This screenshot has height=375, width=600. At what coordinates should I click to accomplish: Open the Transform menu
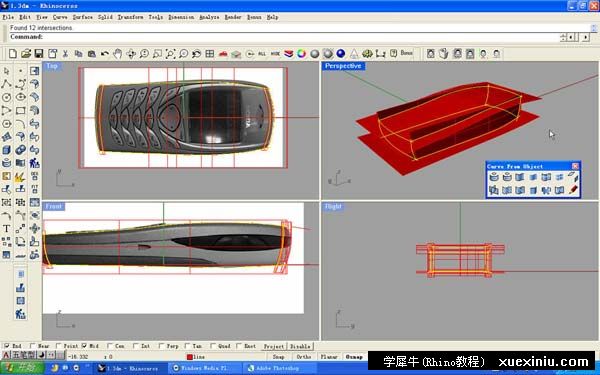click(130, 17)
